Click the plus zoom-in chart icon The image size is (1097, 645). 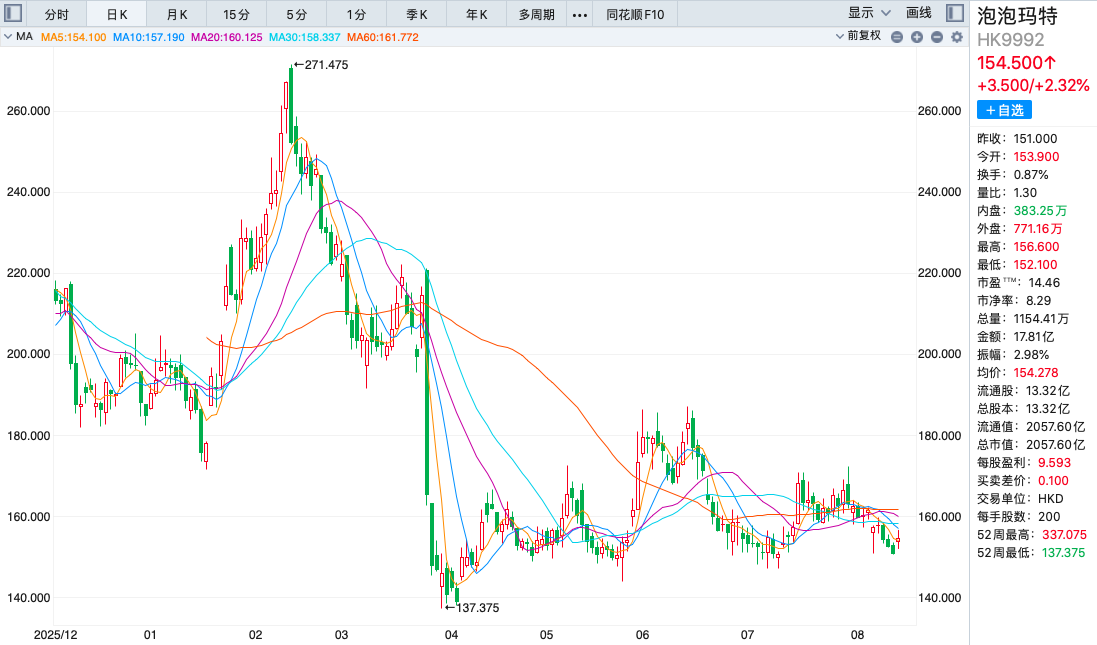point(916,37)
